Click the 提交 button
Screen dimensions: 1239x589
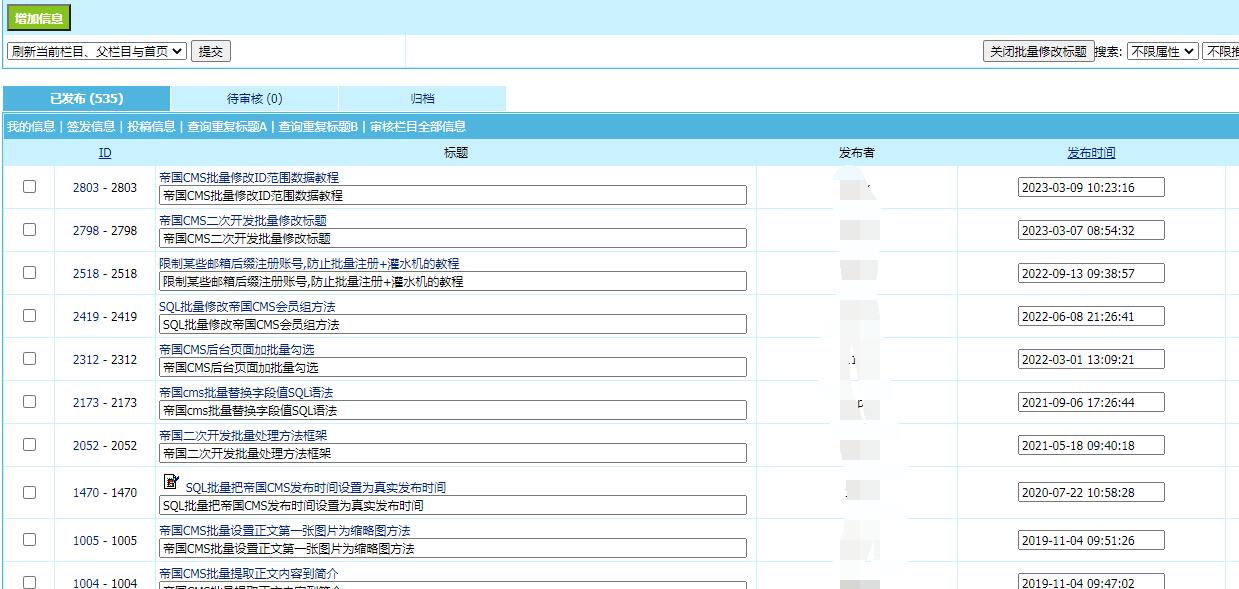click(x=211, y=51)
